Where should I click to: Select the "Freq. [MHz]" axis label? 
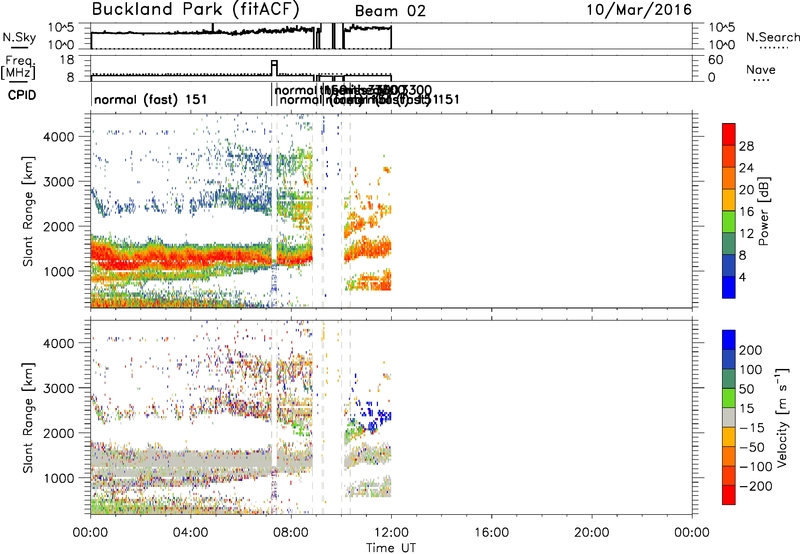[x=18, y=67]
